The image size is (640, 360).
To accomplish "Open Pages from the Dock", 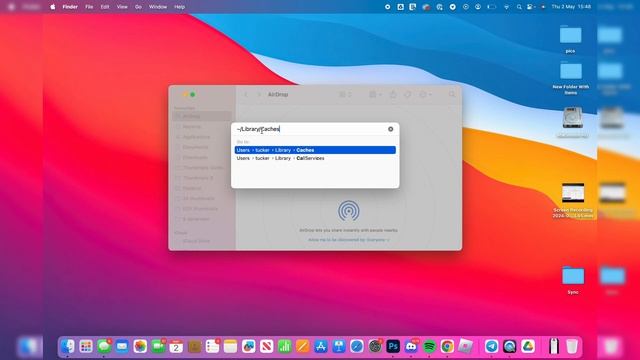I will click(x=302, y=347).
